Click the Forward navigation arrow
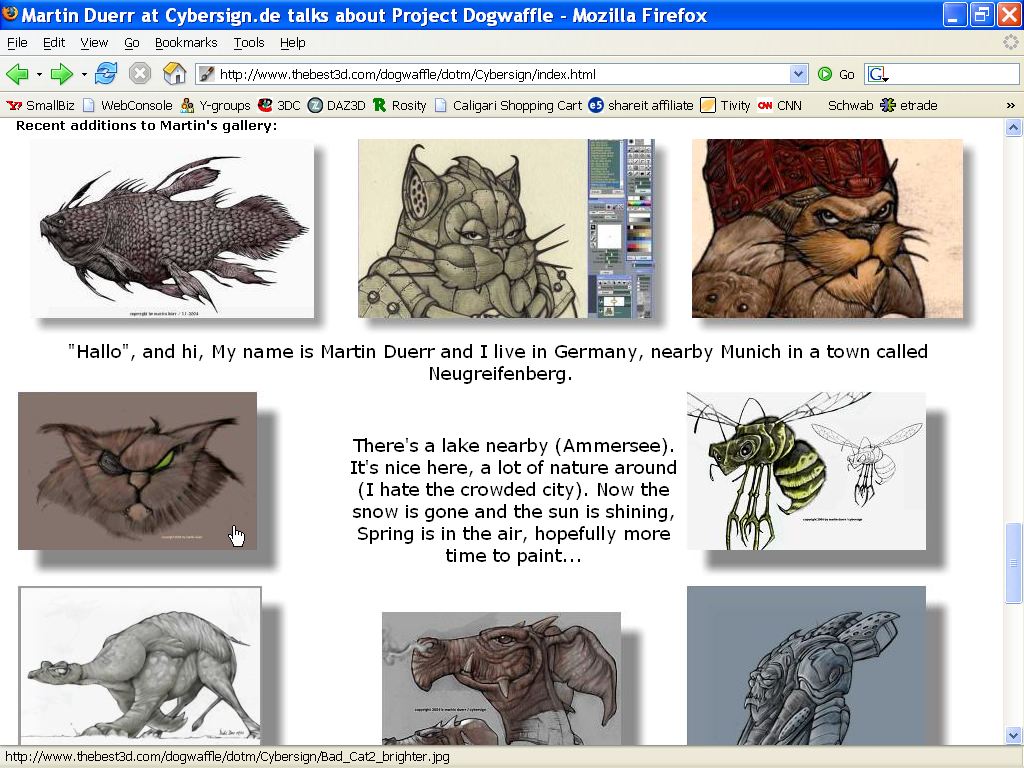 61,74
